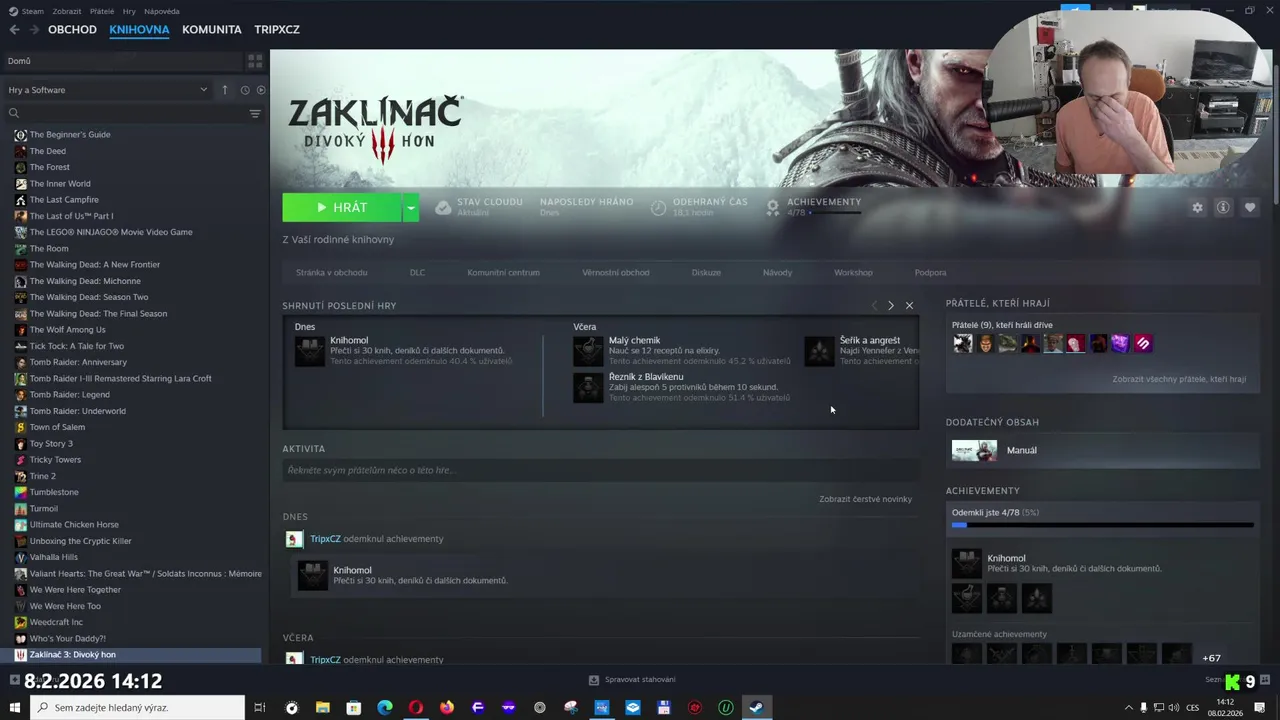Show +67 more locked achievements
This screenshot has width=1280, height=720.
pyautogui.click(x=1211, y=658)
